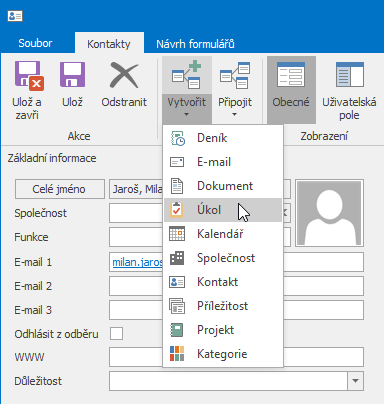
Task: Choose Příležitost in the create menu
Action: pyautogui.click(x=223, y=306)
